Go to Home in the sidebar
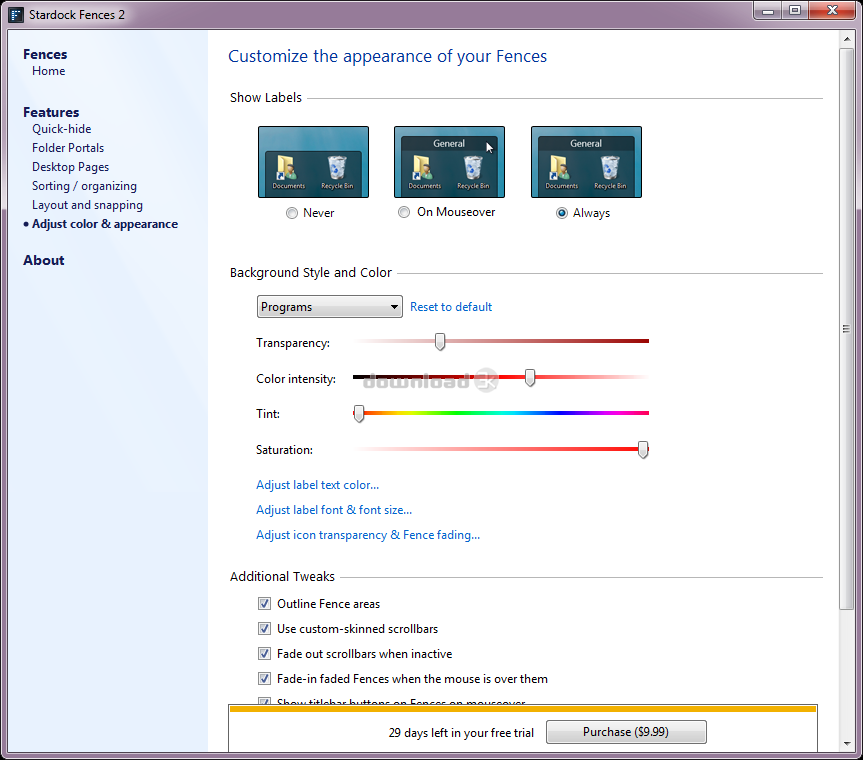 48,71
